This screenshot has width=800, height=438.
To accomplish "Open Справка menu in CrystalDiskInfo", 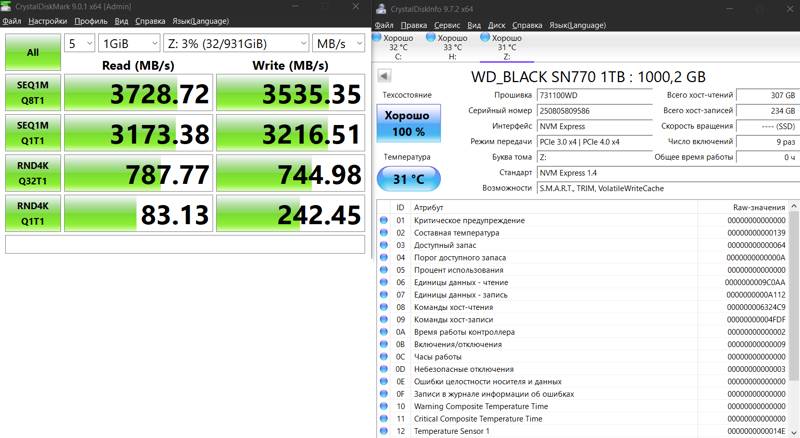I will pyautogui.click(x=527, y=25).
